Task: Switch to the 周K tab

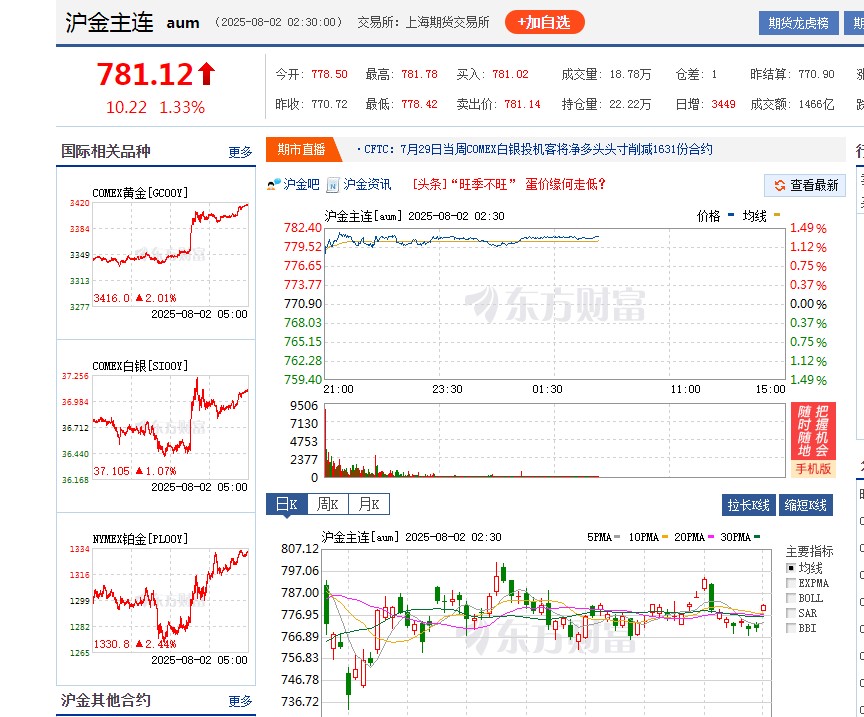Action: 328,505
